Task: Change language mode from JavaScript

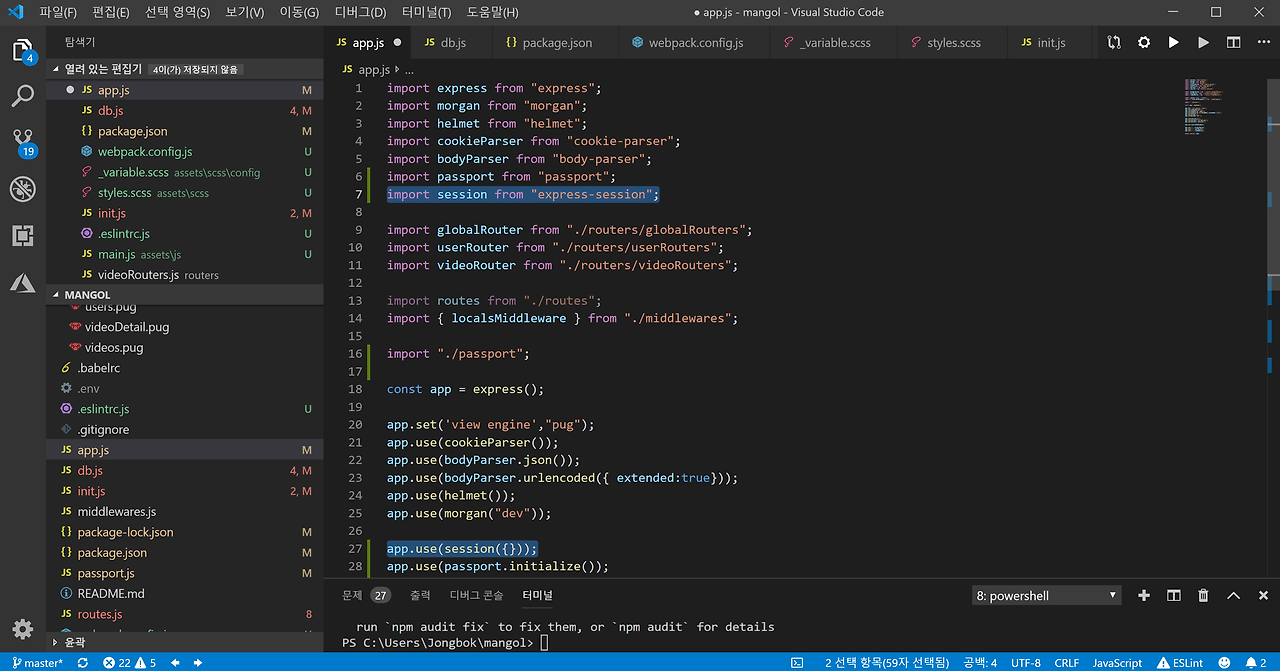Action: (1117, 662)
